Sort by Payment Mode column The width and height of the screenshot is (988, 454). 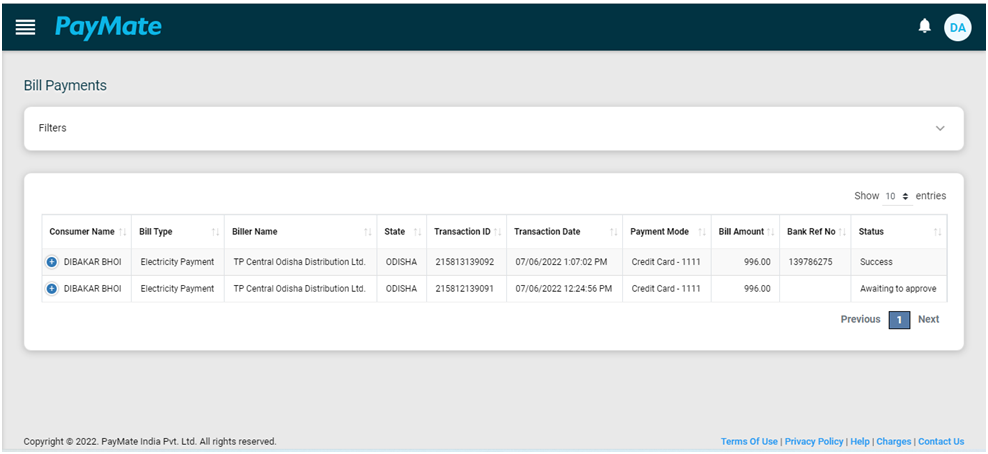[x=667, y=232]
